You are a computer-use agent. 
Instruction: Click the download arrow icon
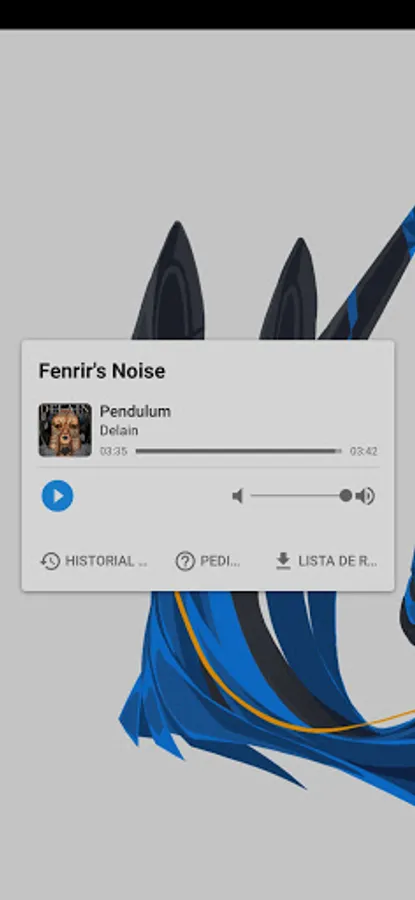point(283,561)
